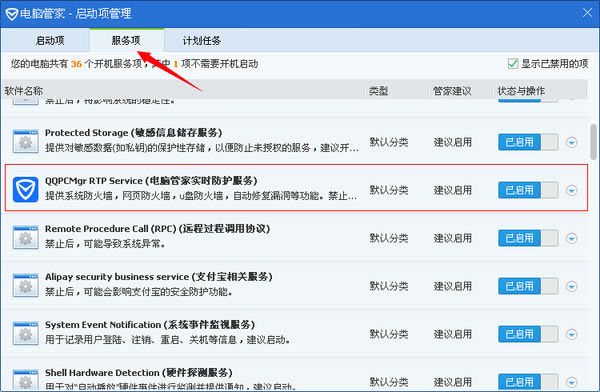Click the vertical scrollbar thumb of the service list
Screen dimensions: 600x392
click(x=593, y=142)
